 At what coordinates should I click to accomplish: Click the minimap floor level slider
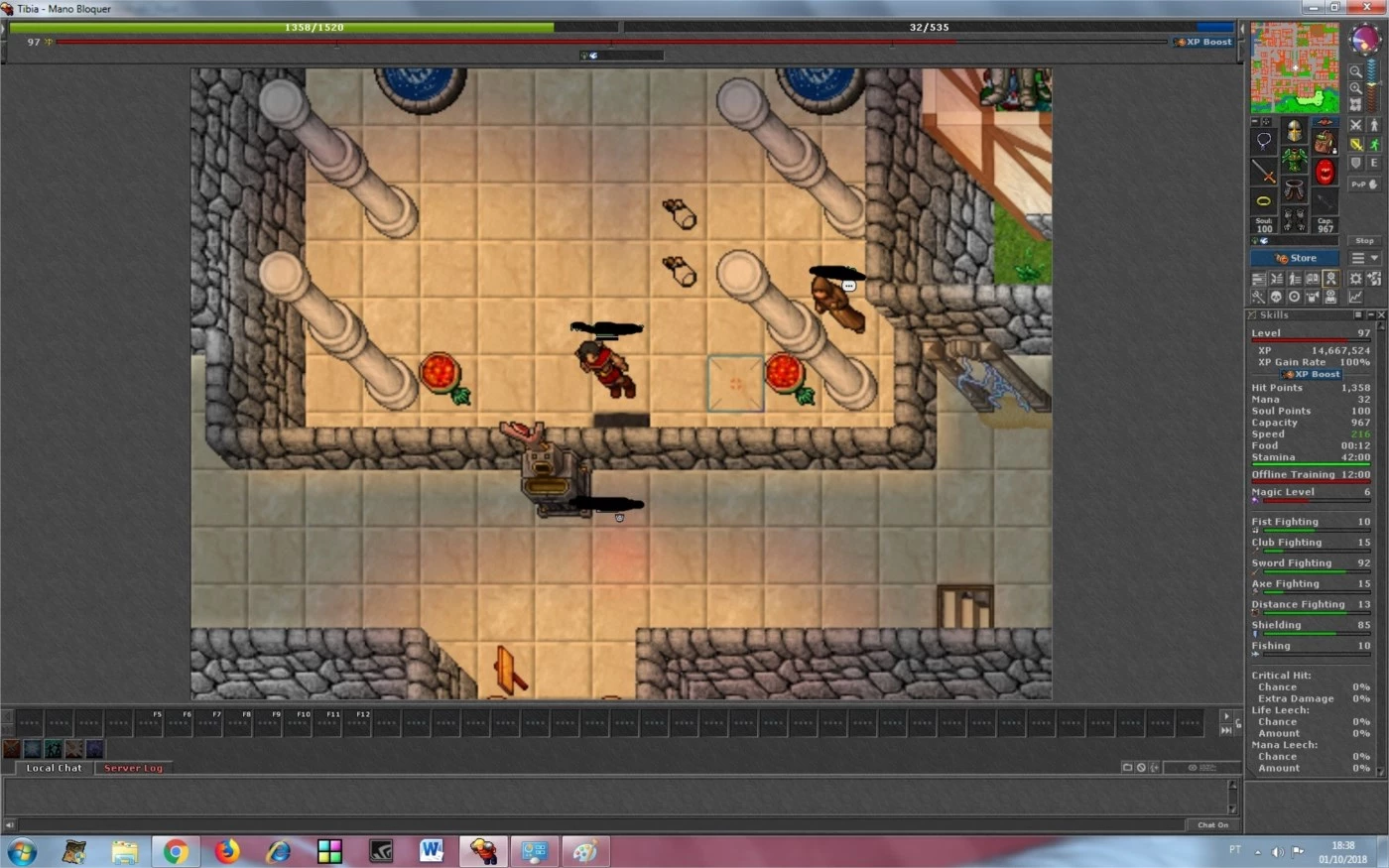1373,82
